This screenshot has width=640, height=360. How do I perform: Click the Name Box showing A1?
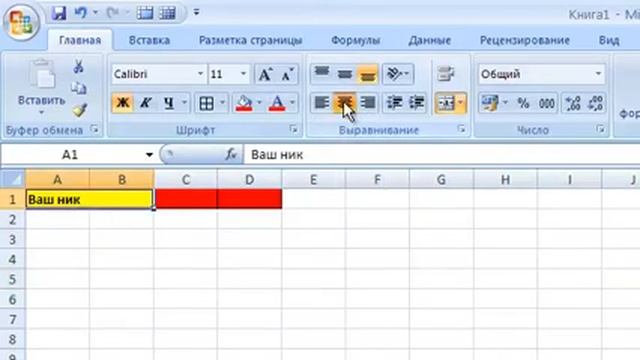(70, 155)
